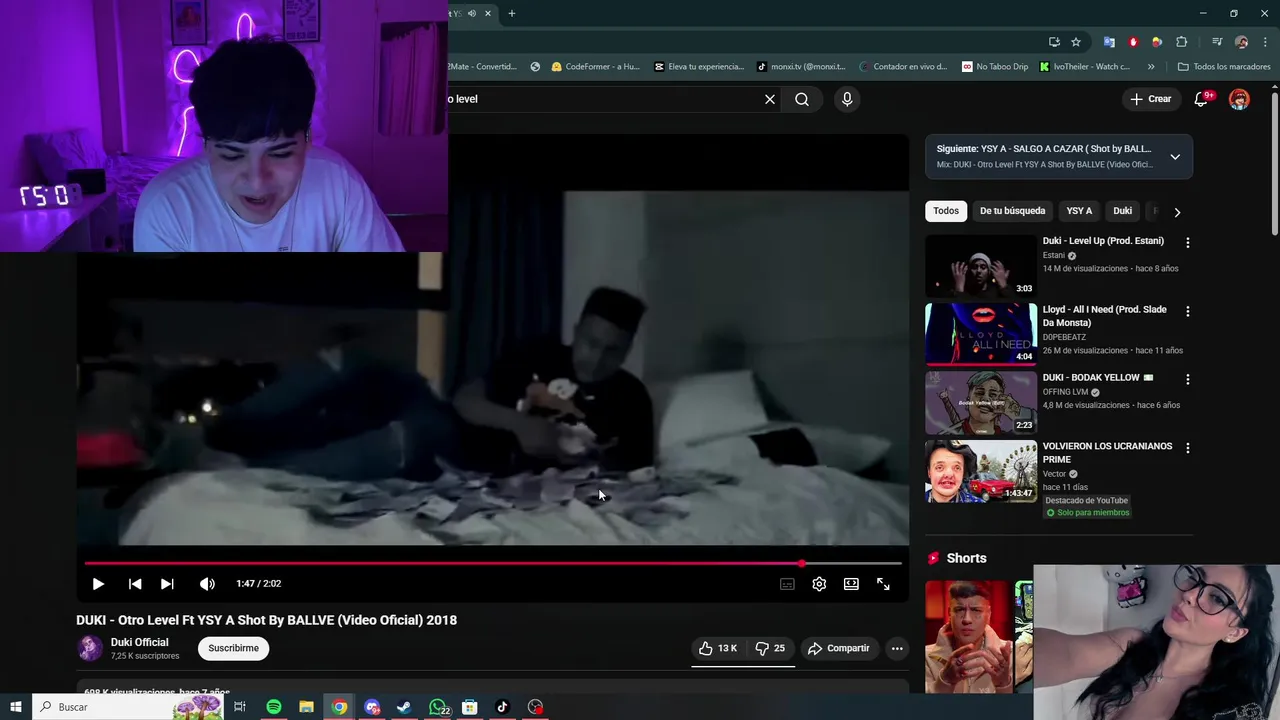
Task: Mute the tab using the speaker icon
Action: coord(472,13)
